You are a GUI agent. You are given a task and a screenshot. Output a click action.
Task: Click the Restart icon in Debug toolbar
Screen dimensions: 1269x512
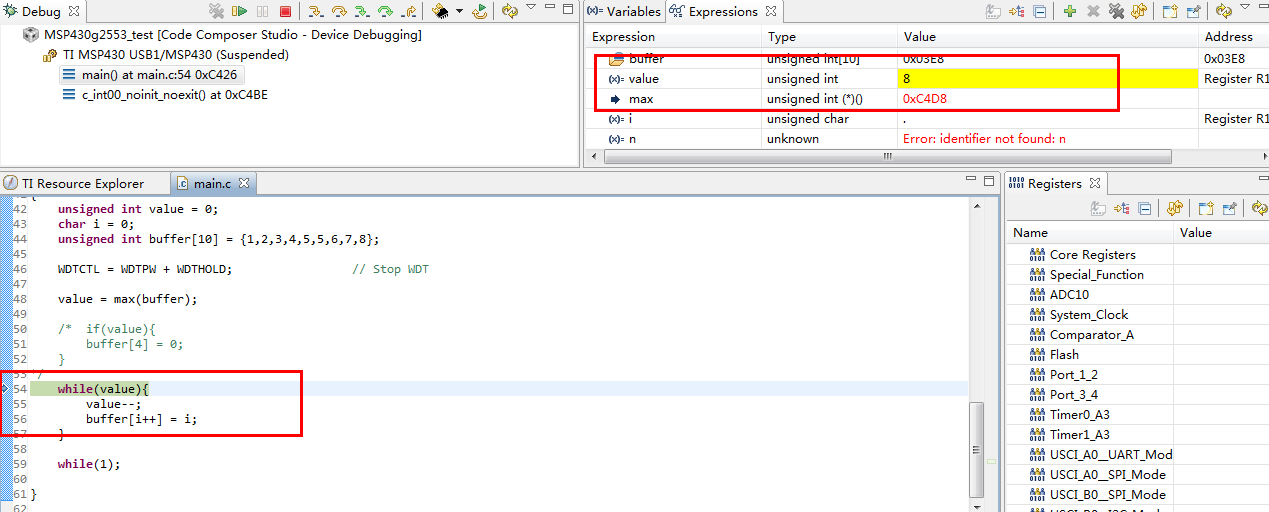pyautogui.click(x=480, y=12)
